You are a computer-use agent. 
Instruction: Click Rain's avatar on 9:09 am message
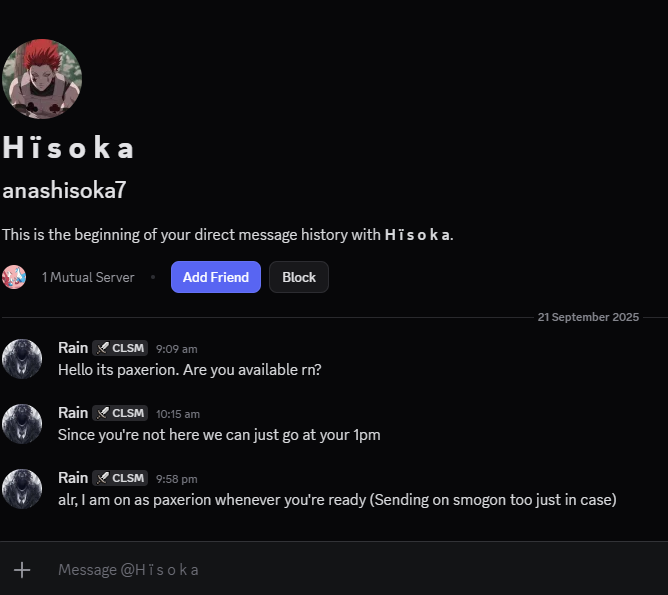(22, 359)
